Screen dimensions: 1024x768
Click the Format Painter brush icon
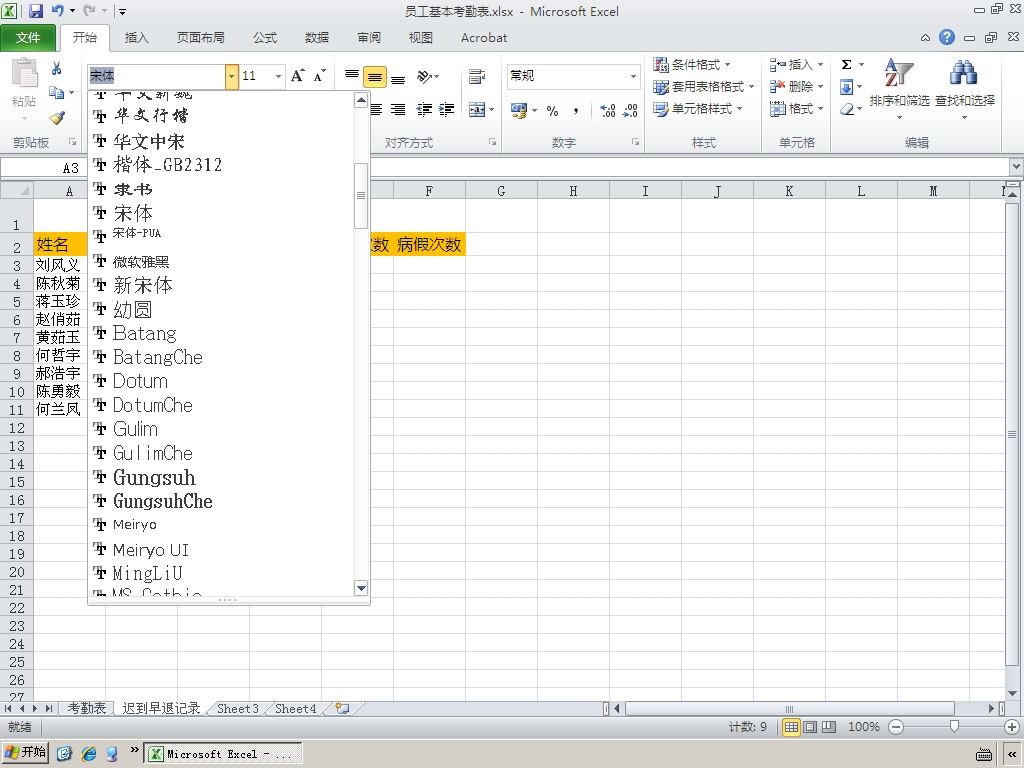click(57, 118)
